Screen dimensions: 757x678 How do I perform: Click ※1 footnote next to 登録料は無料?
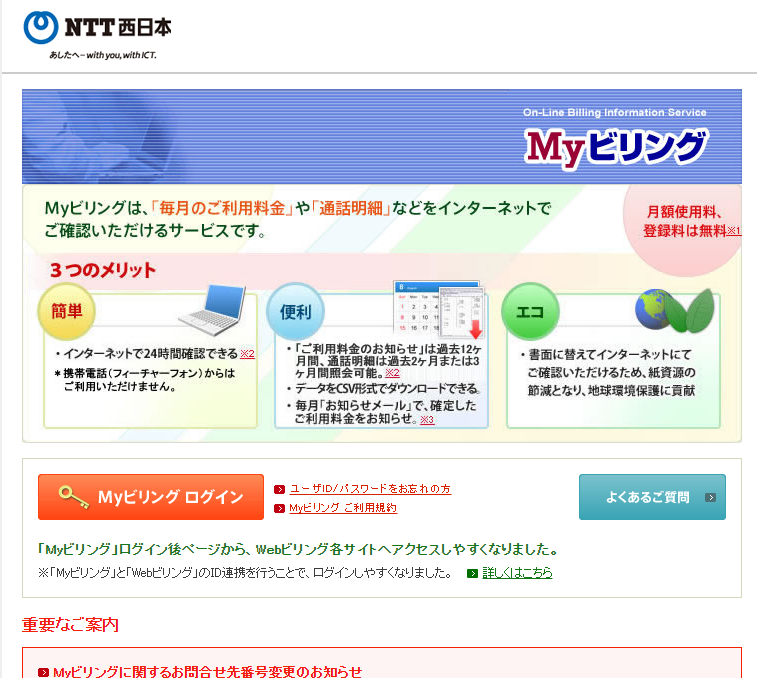(734, 231)
